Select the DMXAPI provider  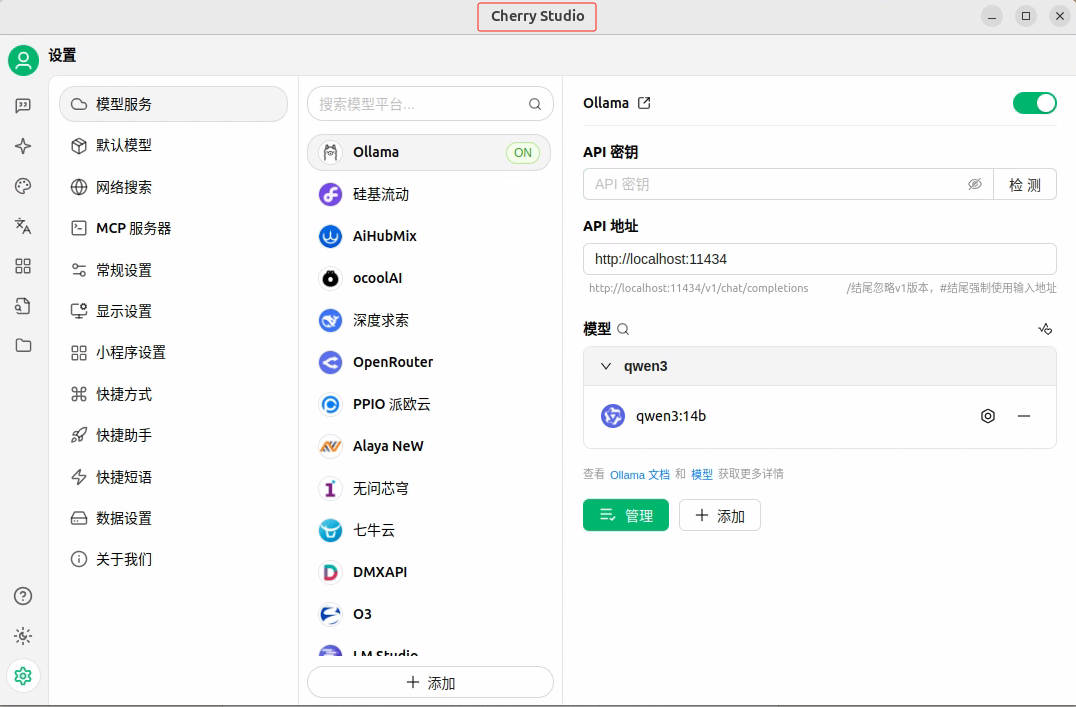pos(429,572)
